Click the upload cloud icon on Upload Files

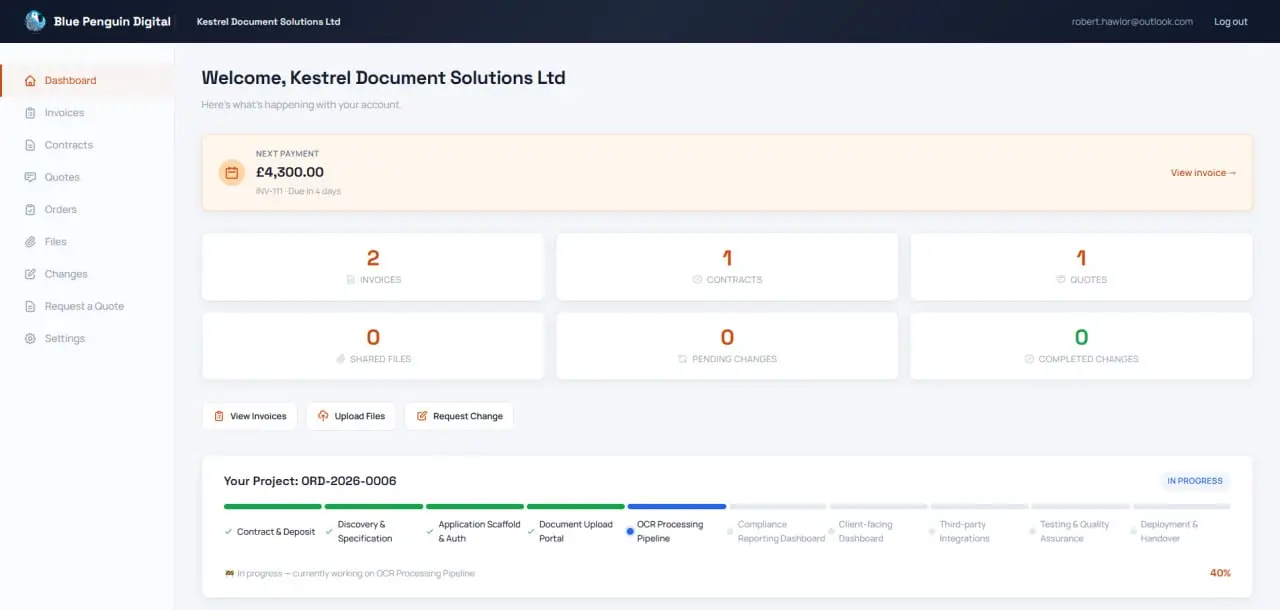coord(323,416)
